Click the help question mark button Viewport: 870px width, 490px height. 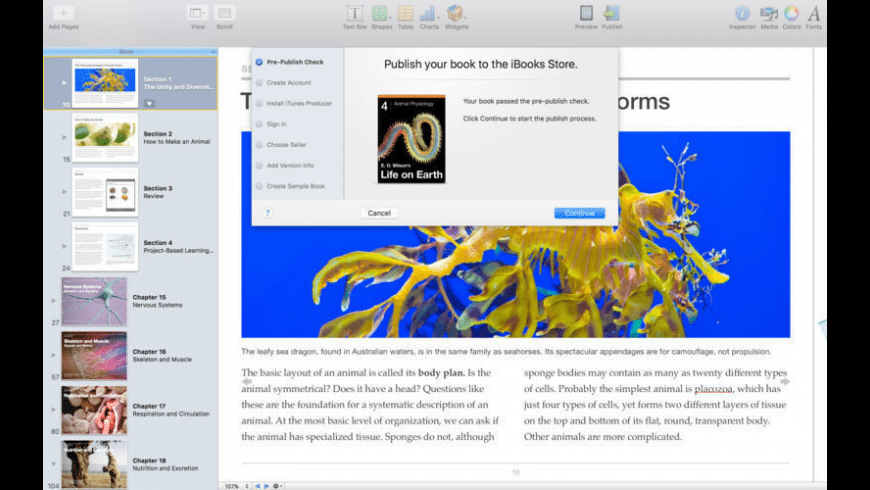tap(267, 213)
